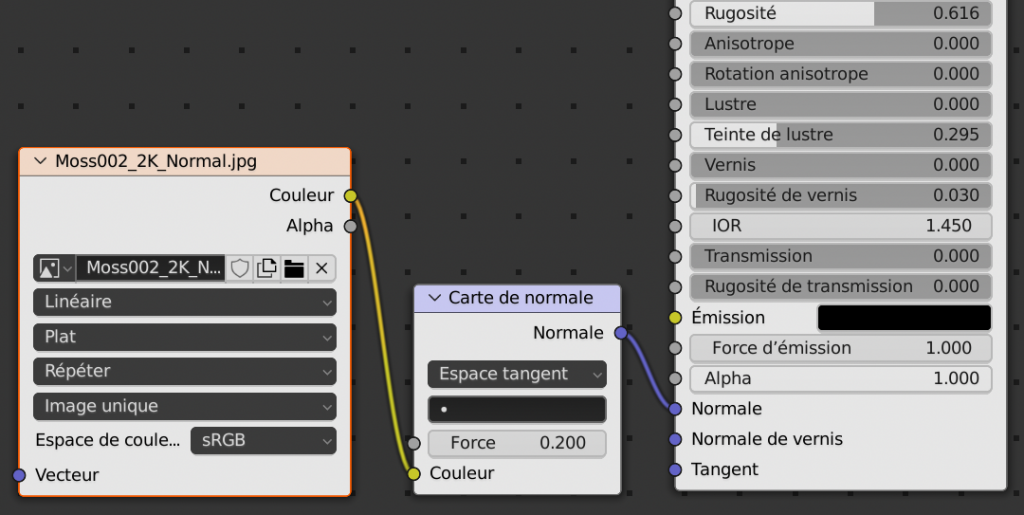Open the Linéaire interpolation dropdown
Viewport: 1024px width, 515px height.
(x=185, y=302)
